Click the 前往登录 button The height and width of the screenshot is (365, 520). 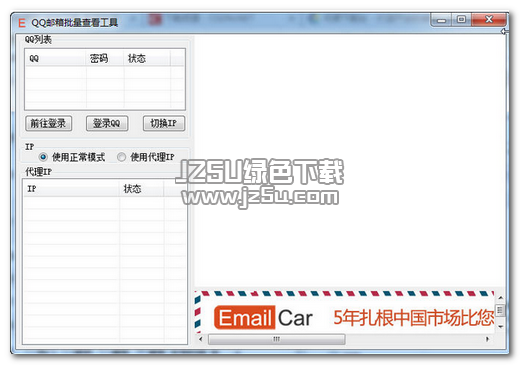coord(49,124)
